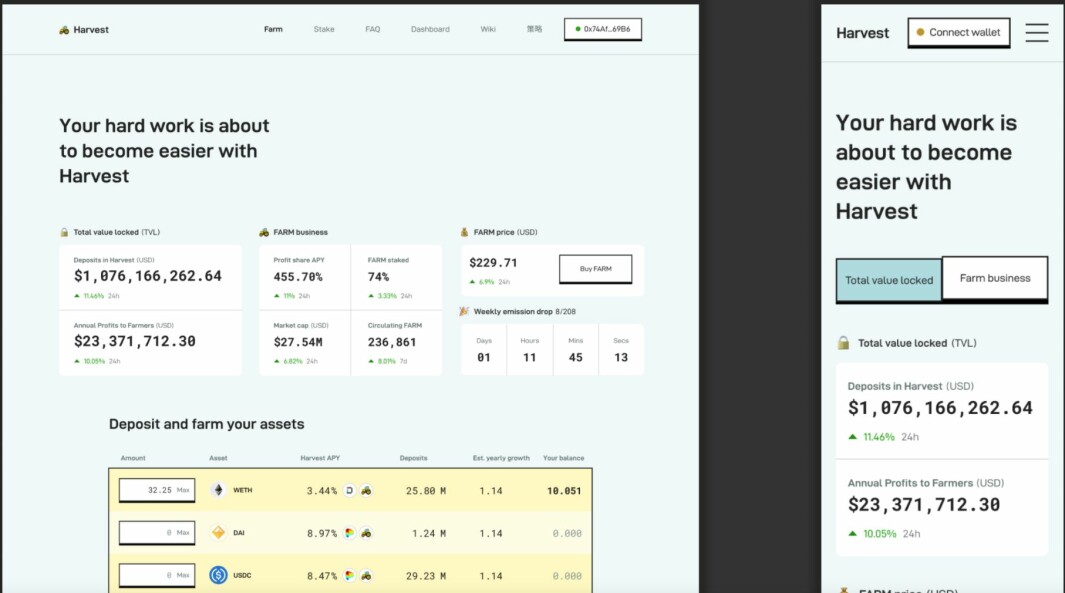Click the USDC amount input field
The image size is (1065, 593).
pos(157,575)
